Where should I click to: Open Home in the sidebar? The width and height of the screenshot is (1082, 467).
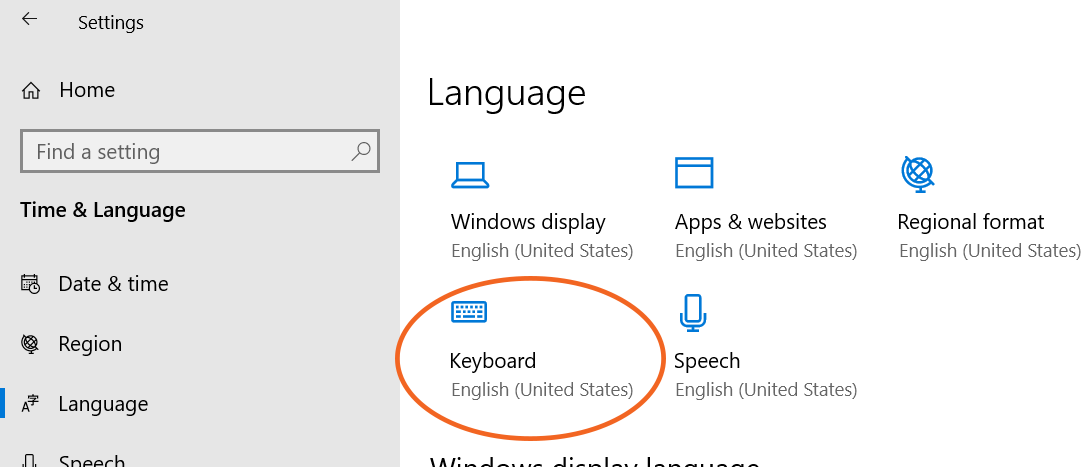(87, 90)
